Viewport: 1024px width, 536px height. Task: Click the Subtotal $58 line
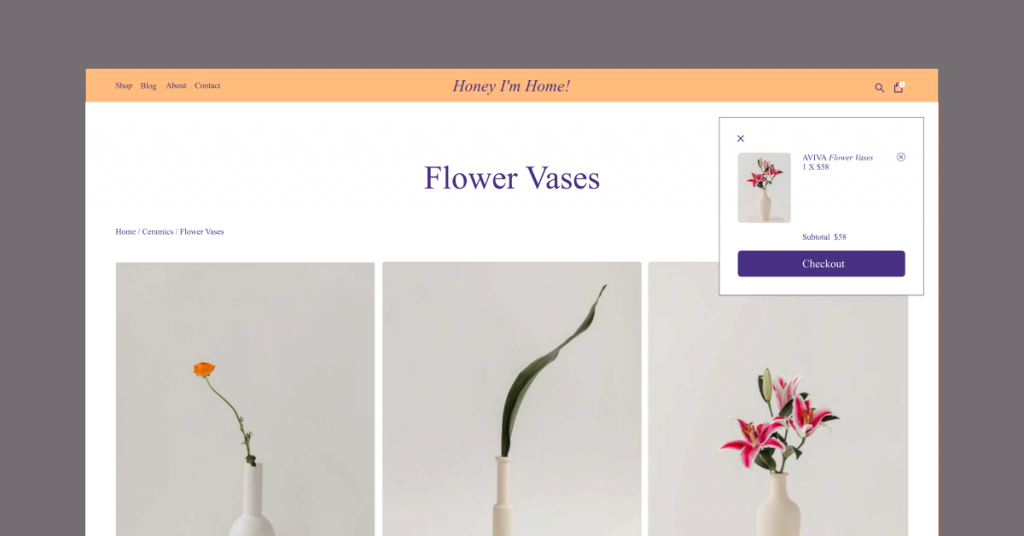pos(824,237)
